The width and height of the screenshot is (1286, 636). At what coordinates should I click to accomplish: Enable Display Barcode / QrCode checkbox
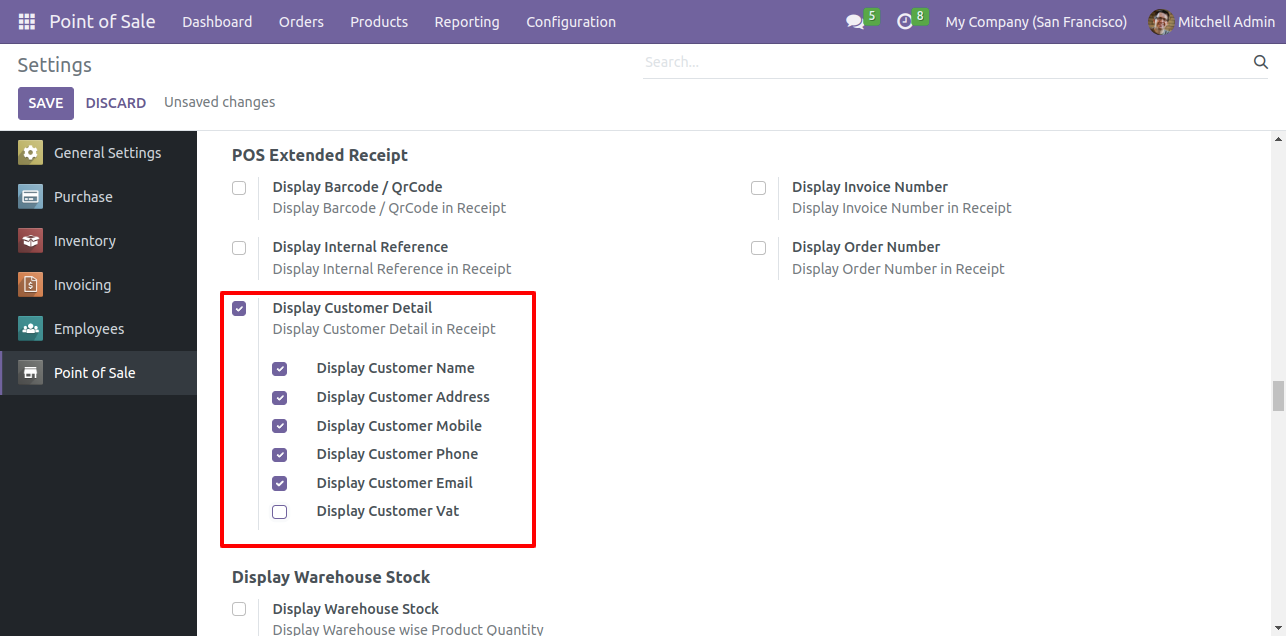[x=239, y=188]
